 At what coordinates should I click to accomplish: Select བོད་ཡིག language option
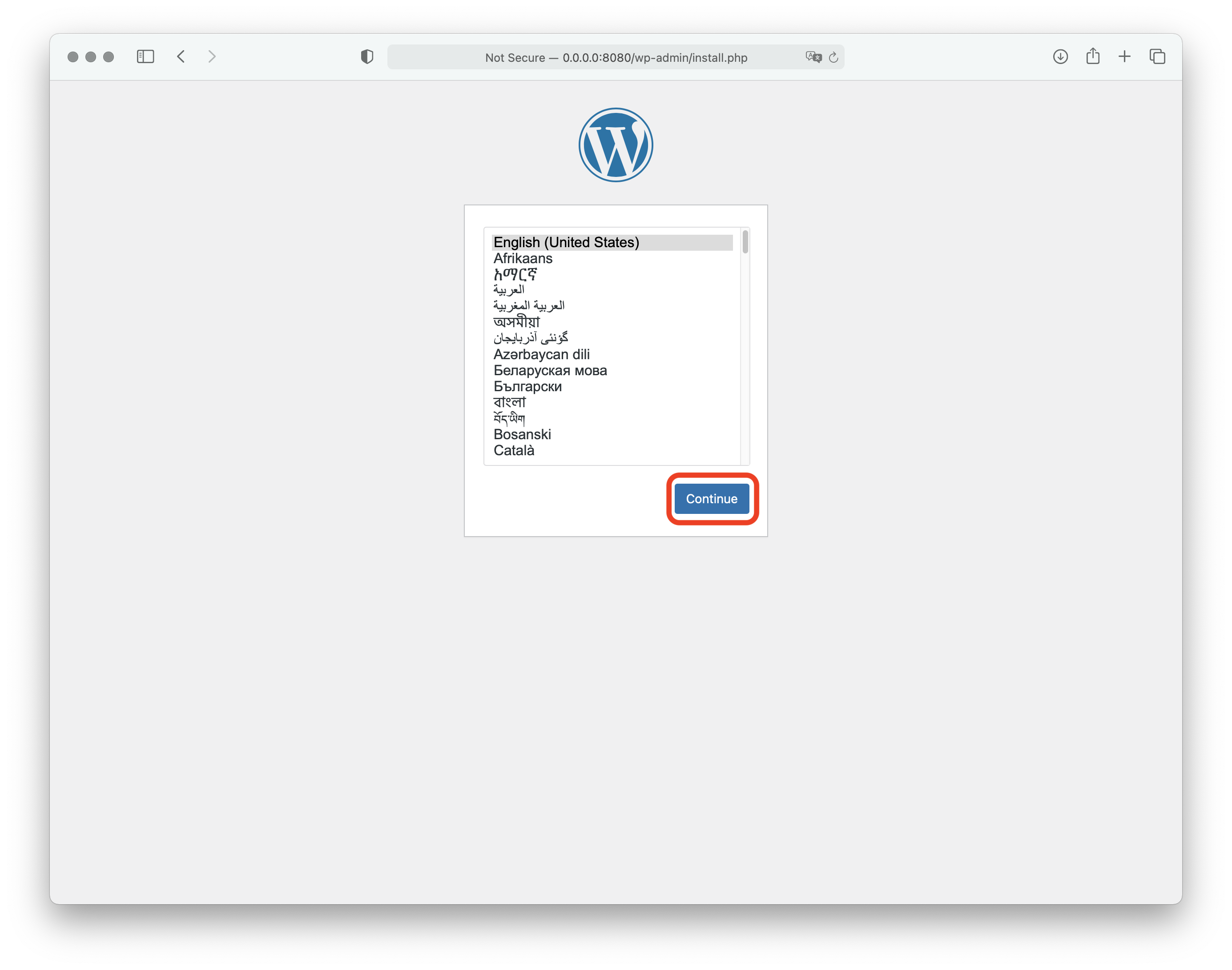point(612,419)
